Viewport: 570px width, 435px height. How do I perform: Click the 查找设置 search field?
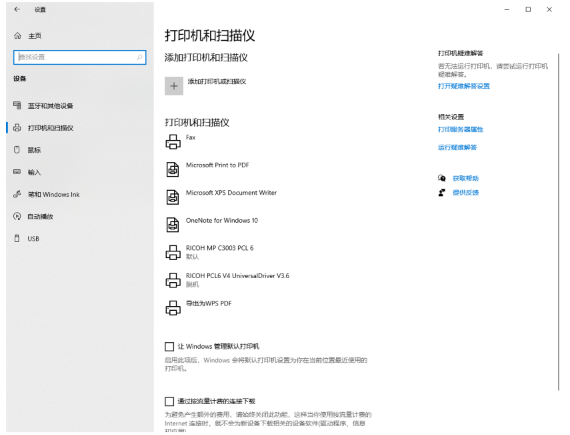coord(80,57)
